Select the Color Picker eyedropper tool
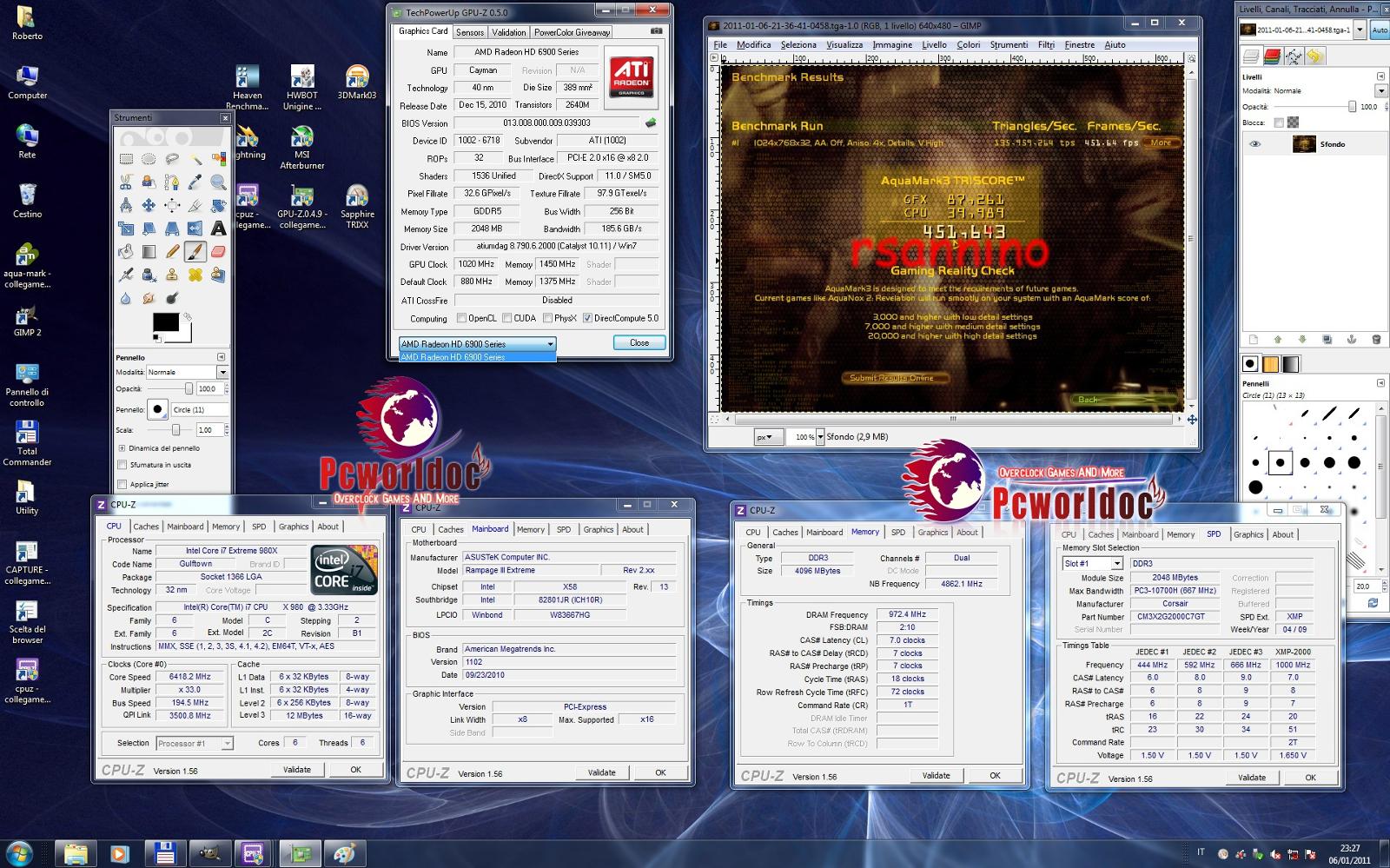1390x868 pixels. [195, 182]
